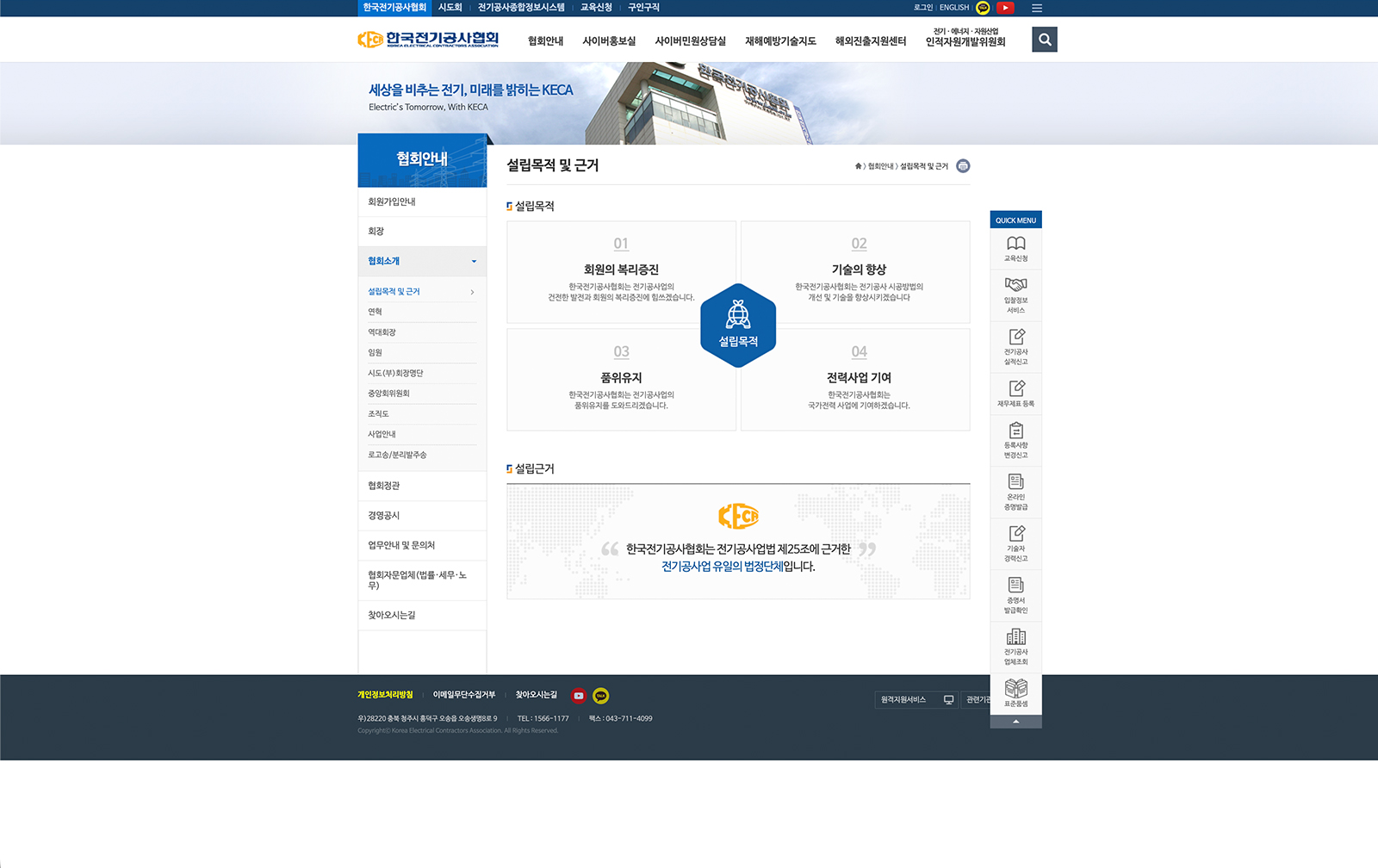Viewport: 1378px width, 868px height.
Task: Click the 로그인 link
Action: (x=923, y=8)
